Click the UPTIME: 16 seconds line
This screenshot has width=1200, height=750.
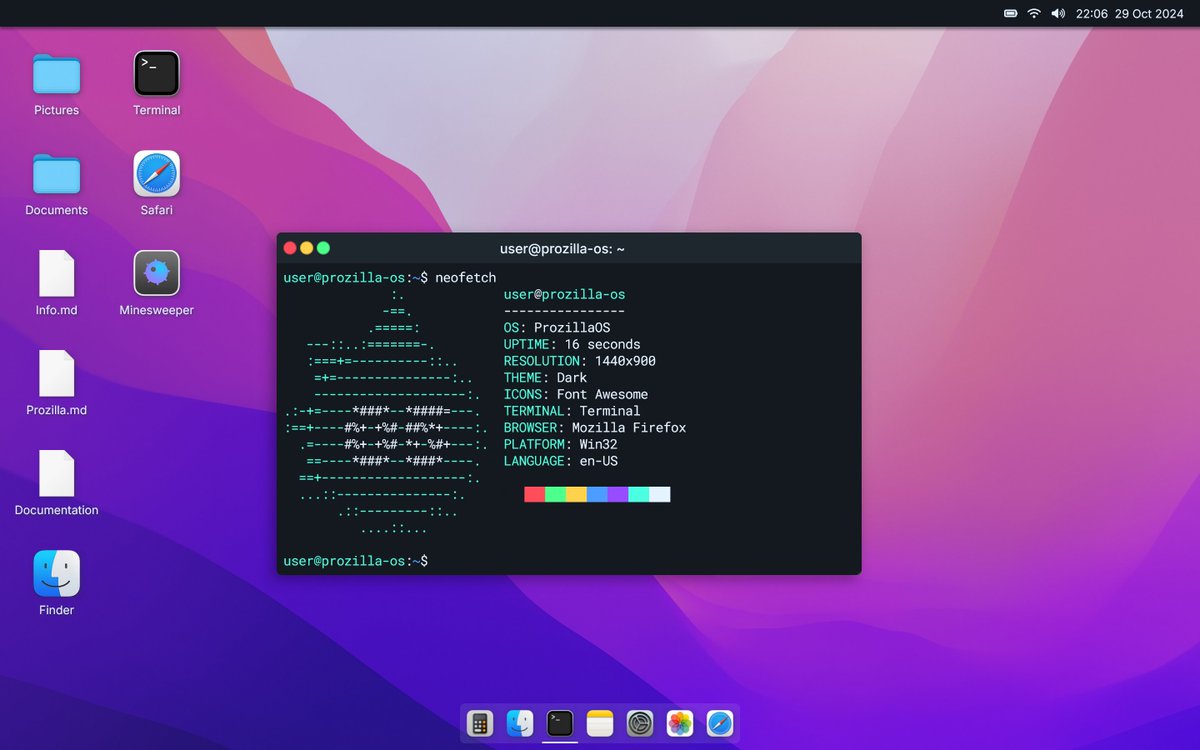click(572, 344)
